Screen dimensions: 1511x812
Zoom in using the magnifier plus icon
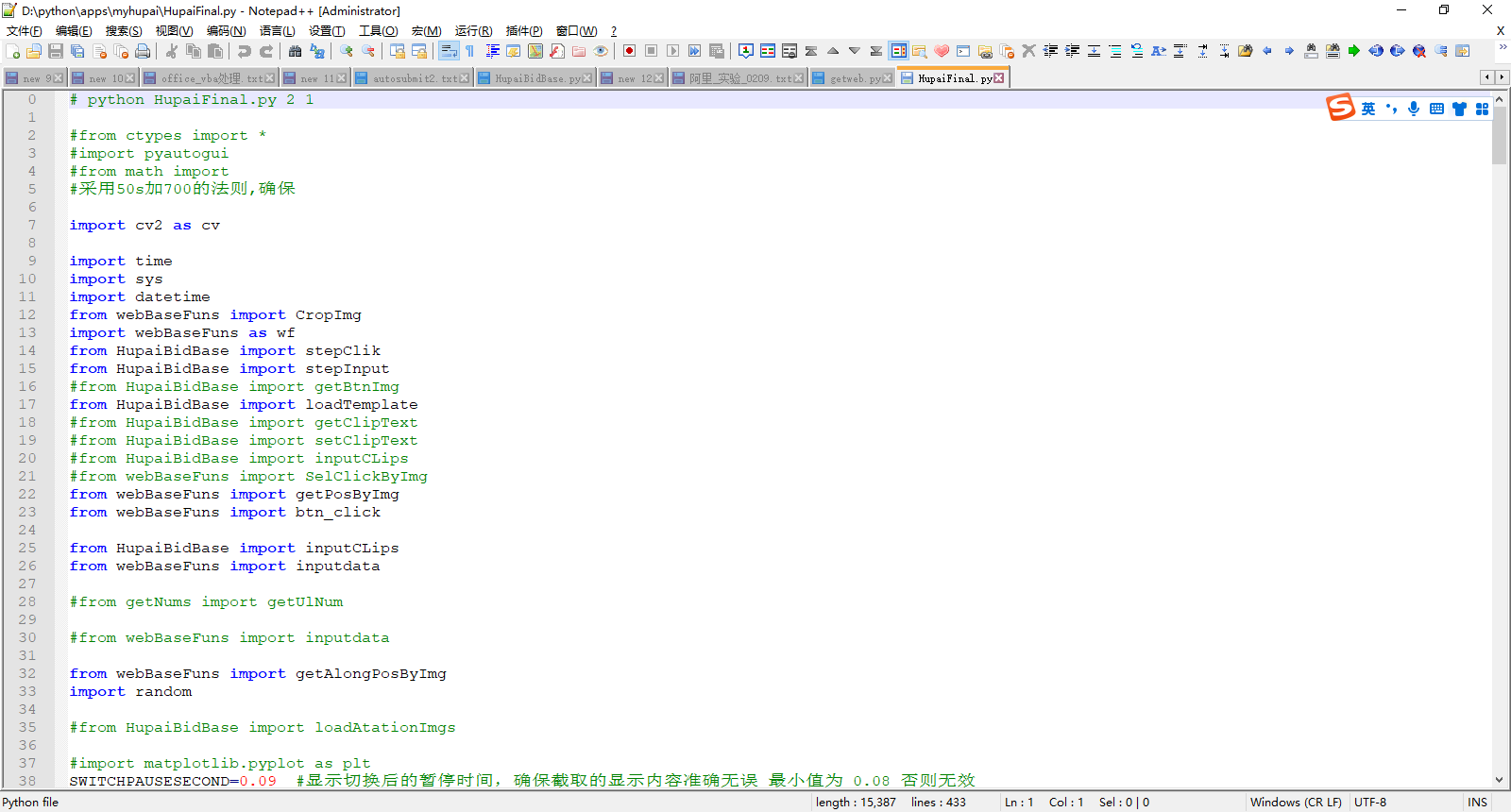click(x=347, y=51)
